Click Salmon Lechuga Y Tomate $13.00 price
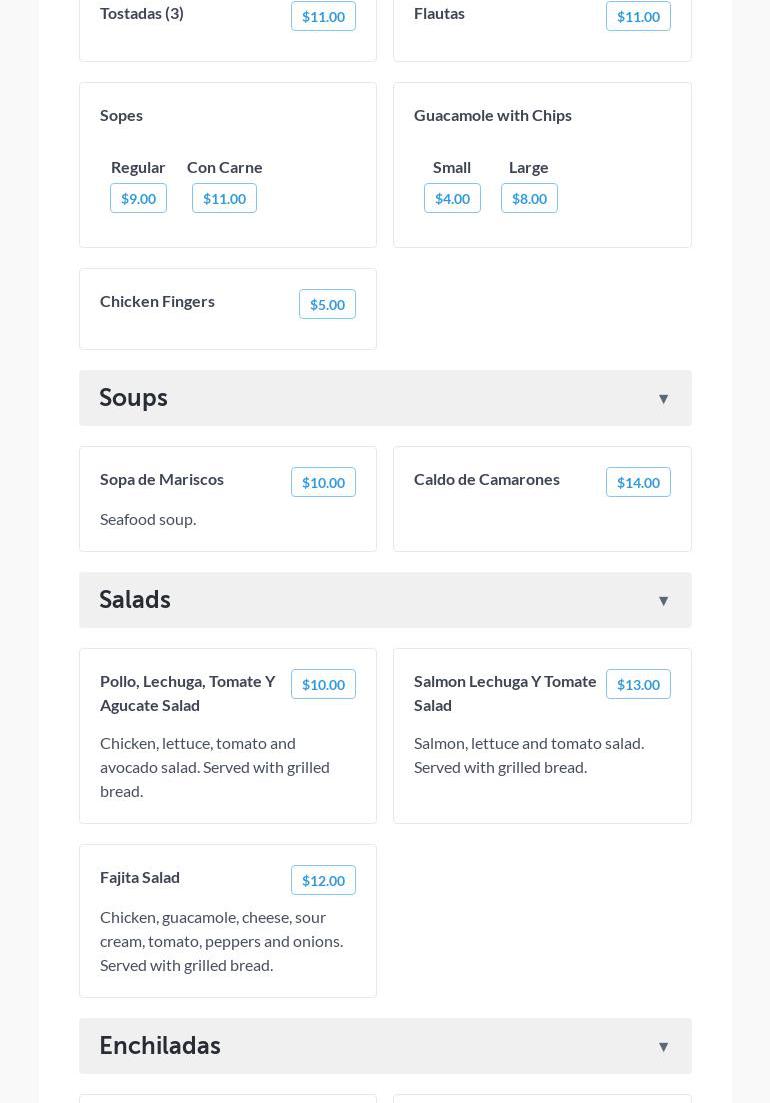The width and height of the screenshot is (770, 1103). (x=638, y=685)
